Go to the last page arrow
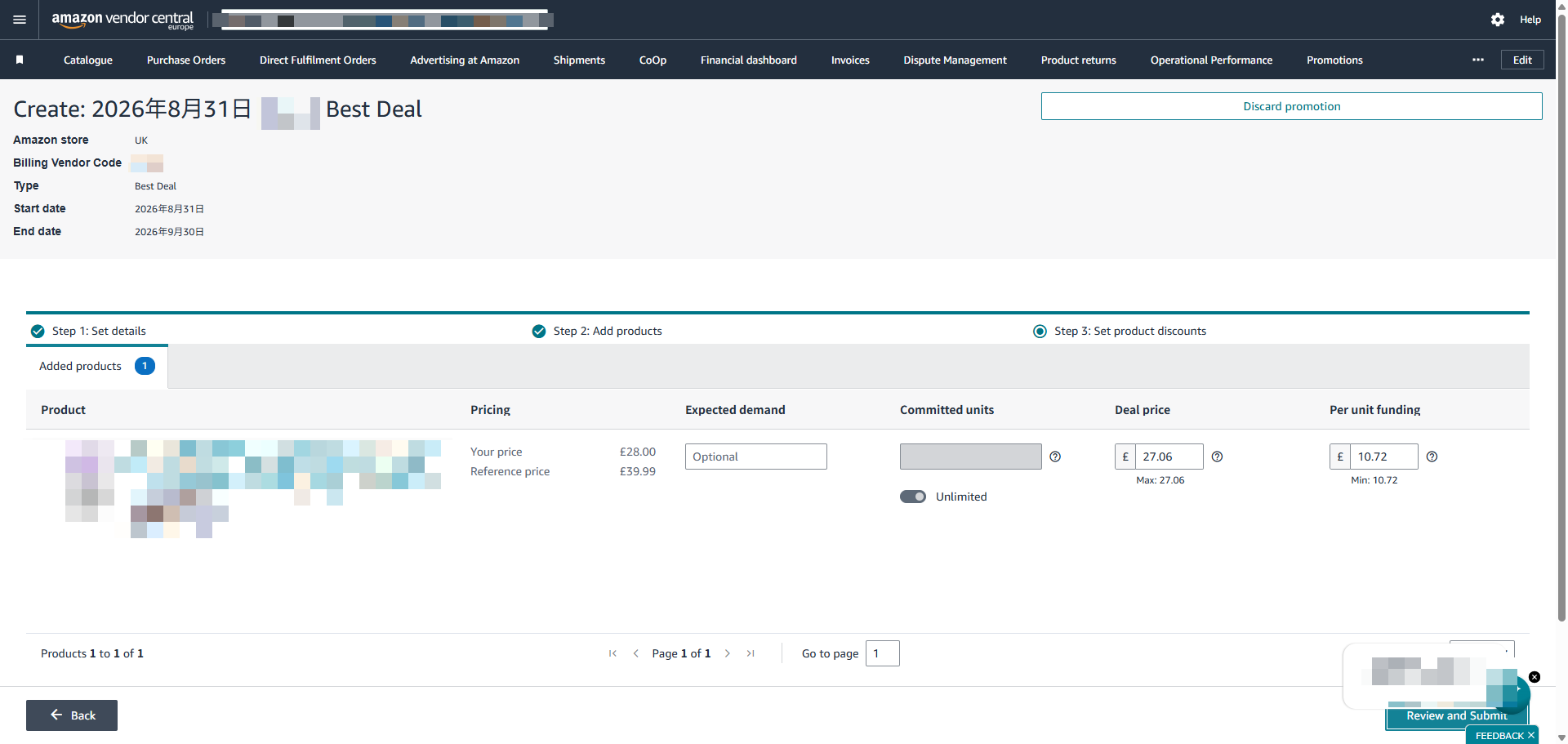1568x744 pixels. [751, 653]
